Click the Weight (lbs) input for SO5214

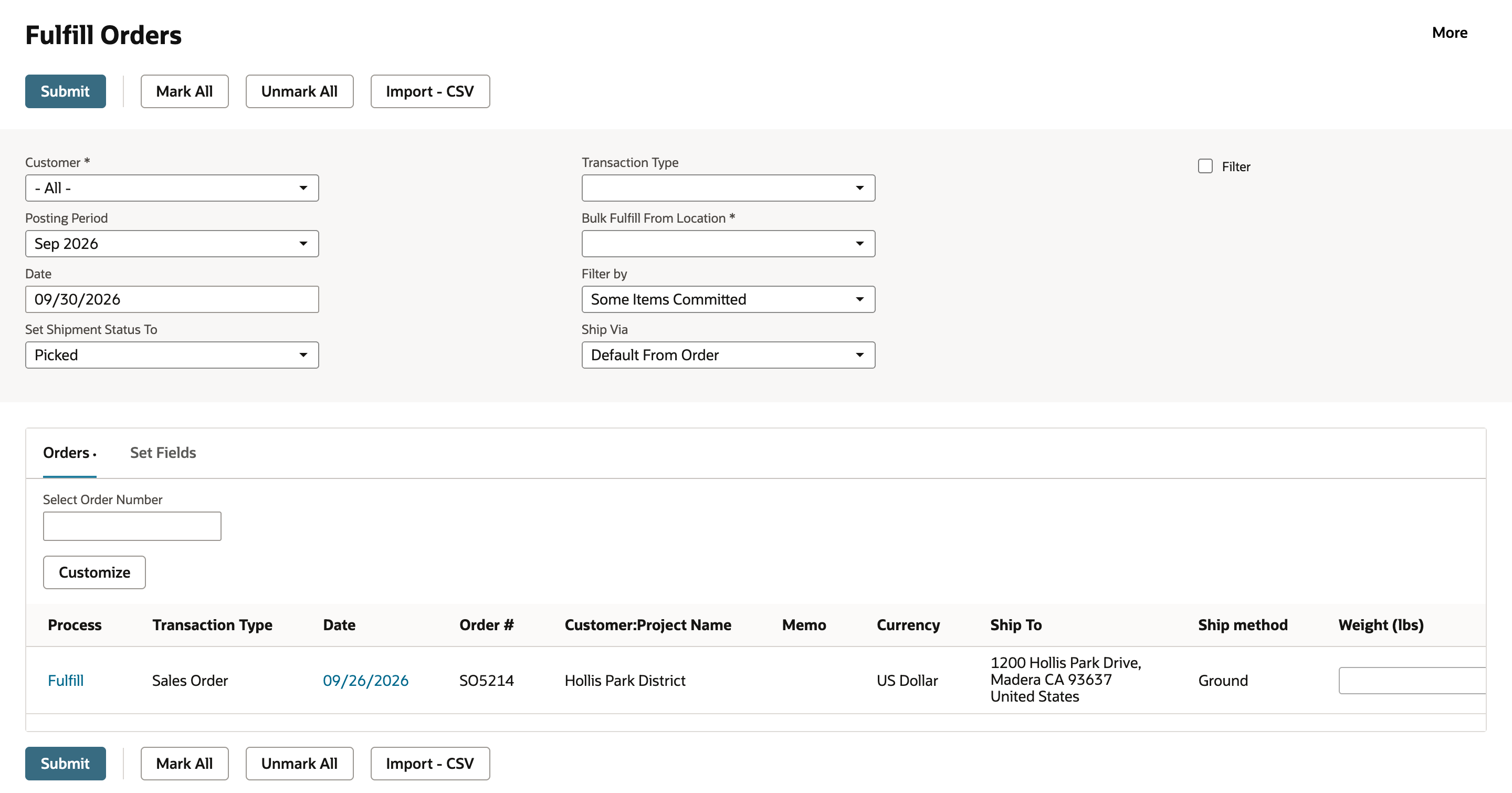(x=1412, y=680)
